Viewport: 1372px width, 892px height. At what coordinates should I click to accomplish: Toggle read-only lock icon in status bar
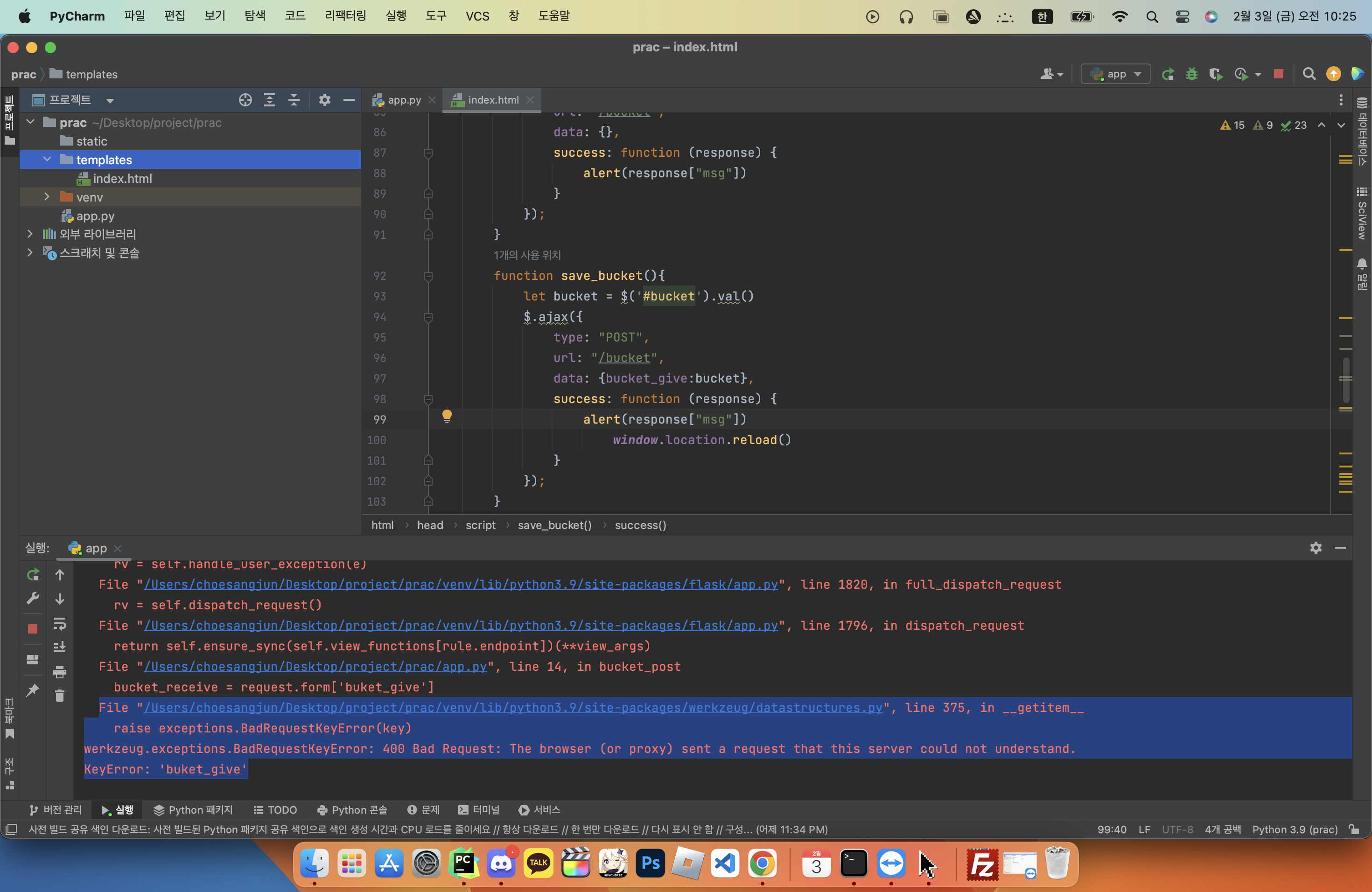click(1353, 829)
